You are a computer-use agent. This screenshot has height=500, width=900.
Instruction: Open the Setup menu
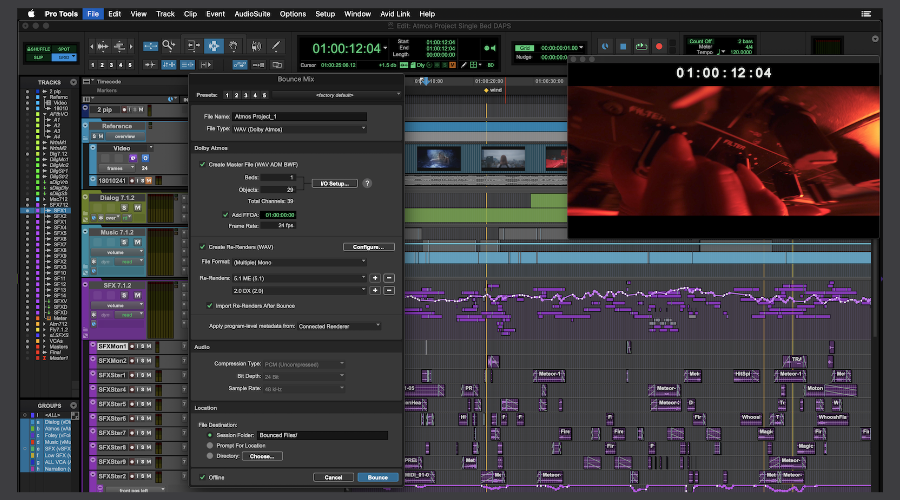325,14
